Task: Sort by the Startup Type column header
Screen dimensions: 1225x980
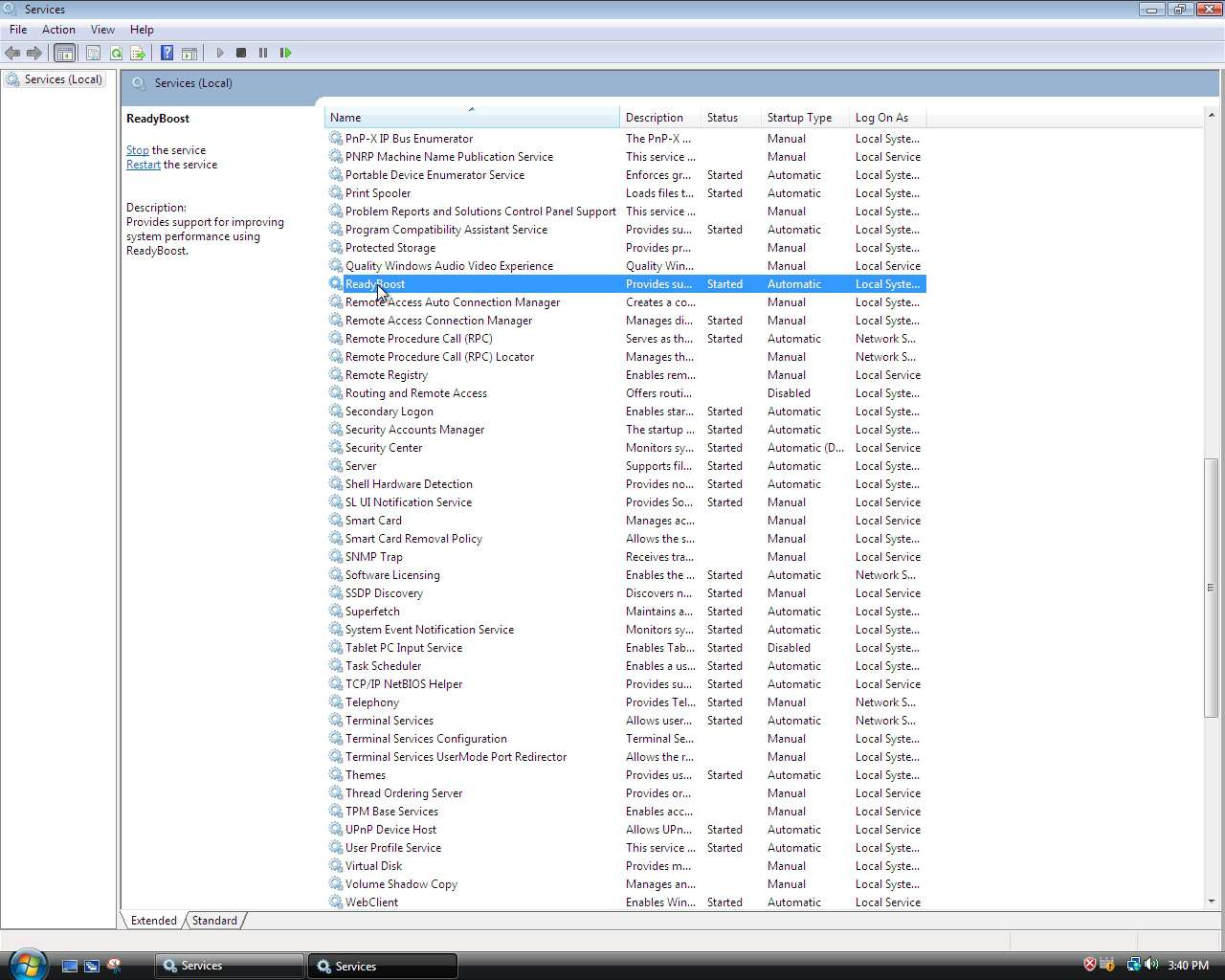Action: point(805,118)
